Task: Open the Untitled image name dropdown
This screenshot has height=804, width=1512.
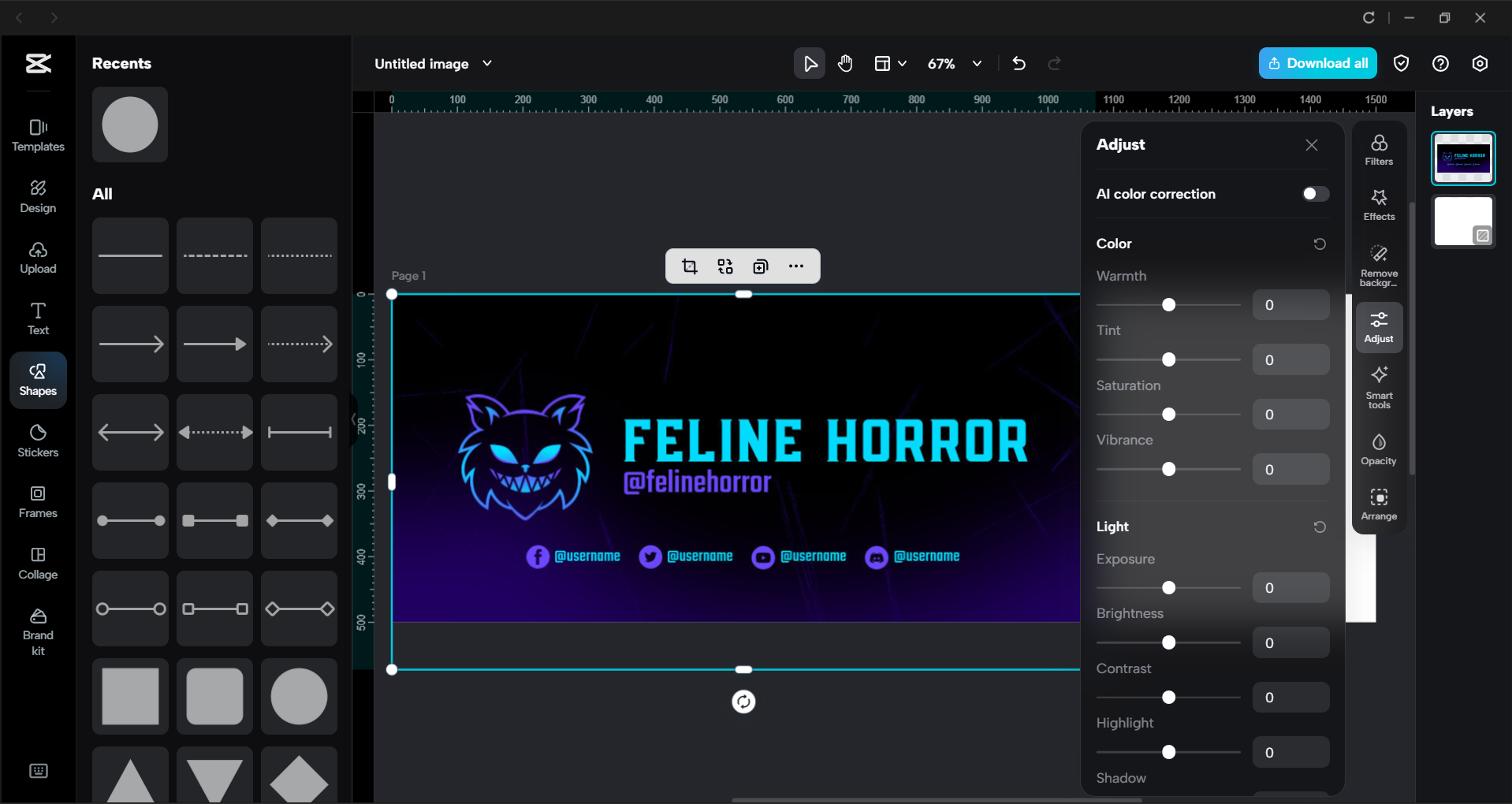Action: click(x=487, y=64)
